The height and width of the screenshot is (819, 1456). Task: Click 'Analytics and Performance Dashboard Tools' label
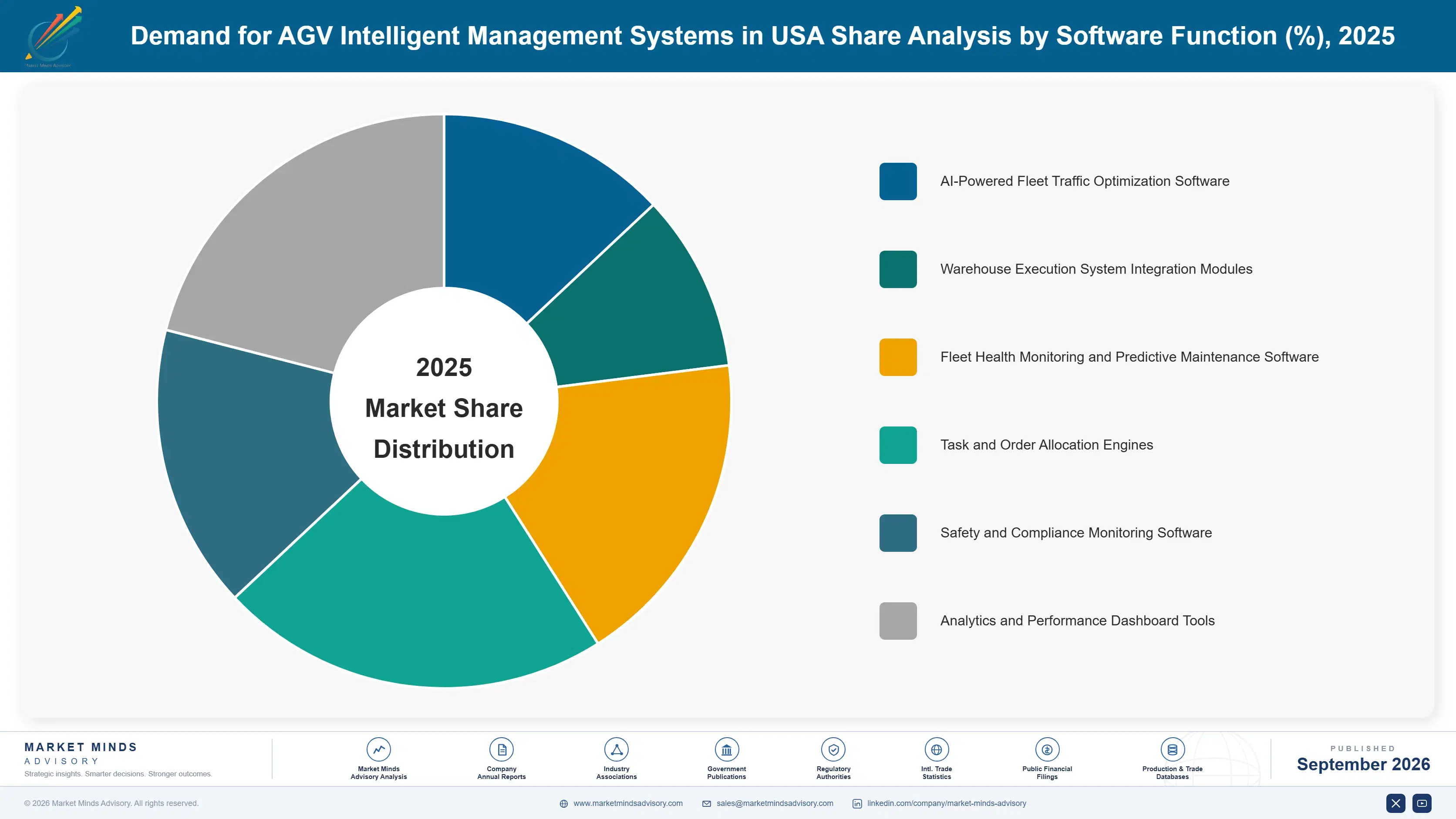1077,621
